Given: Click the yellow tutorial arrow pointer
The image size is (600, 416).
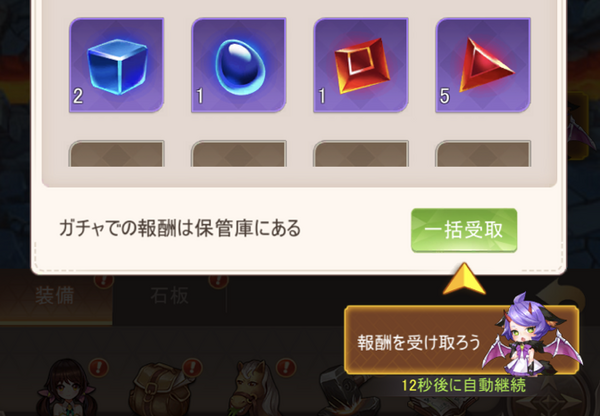Looking at the screenshot, I should pos(464,279).
